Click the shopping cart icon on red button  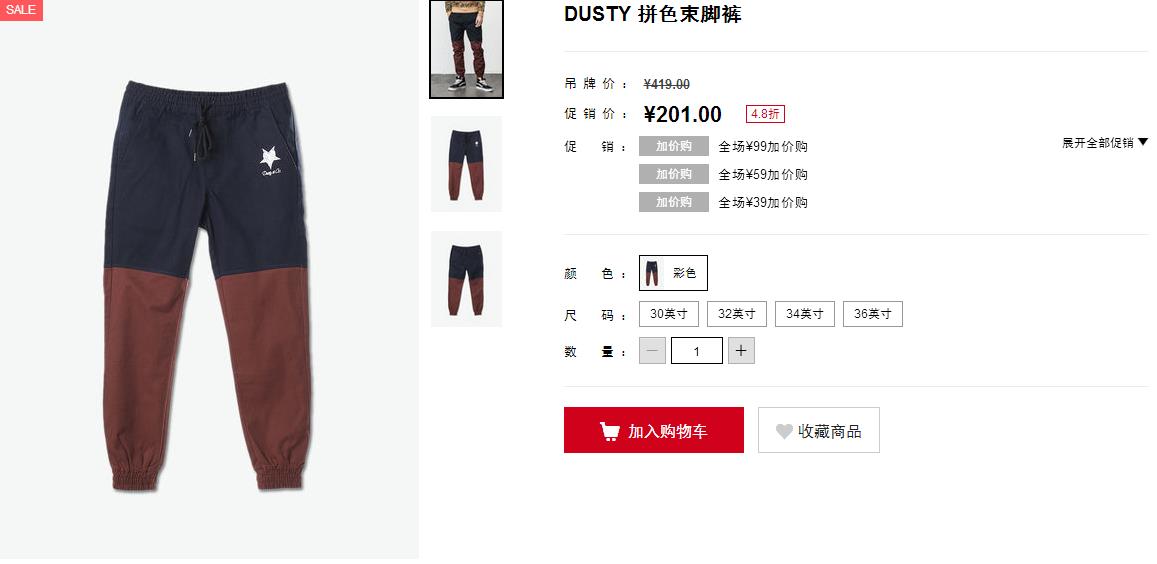[x=609, y=431]
